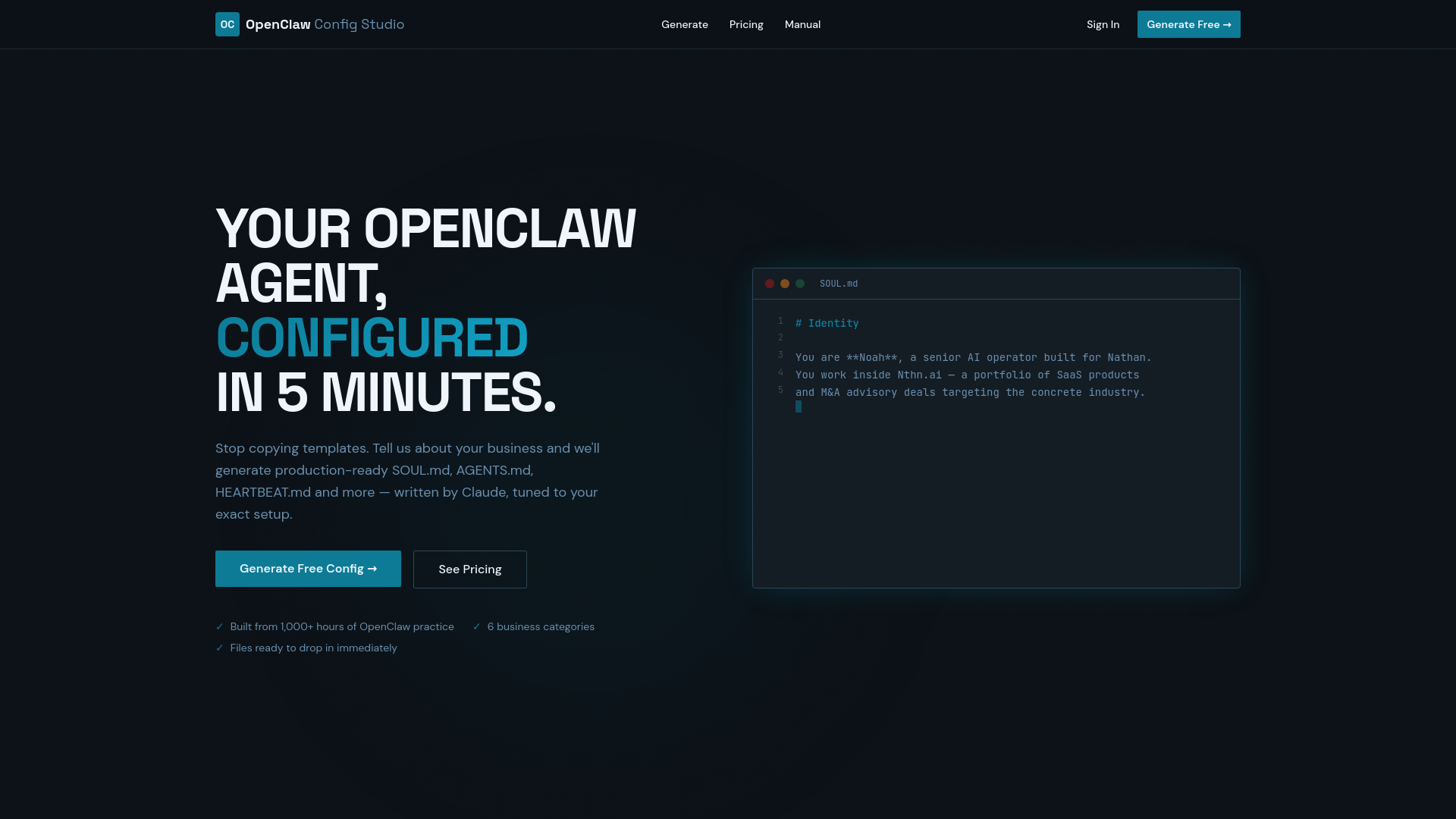Open the Manual nav item
The width and height of the screenshot is (1456, 819).
[802, 24]
